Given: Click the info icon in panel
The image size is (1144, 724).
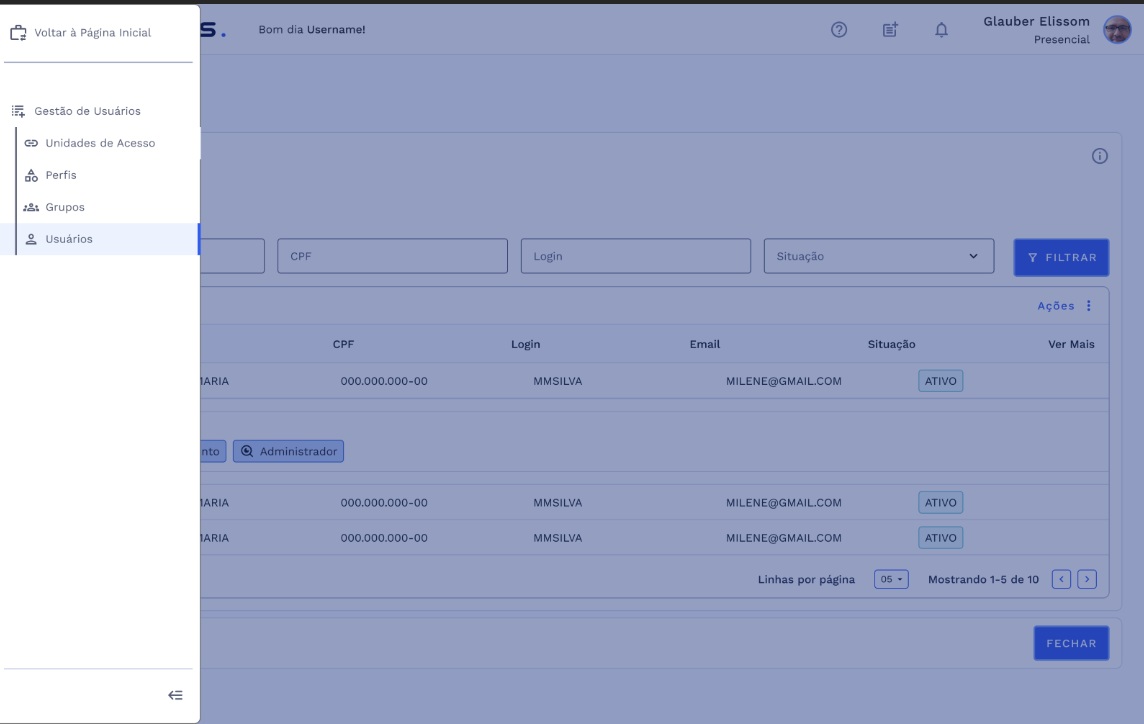Looking at the screenshot, I should tap(1099, 156).
